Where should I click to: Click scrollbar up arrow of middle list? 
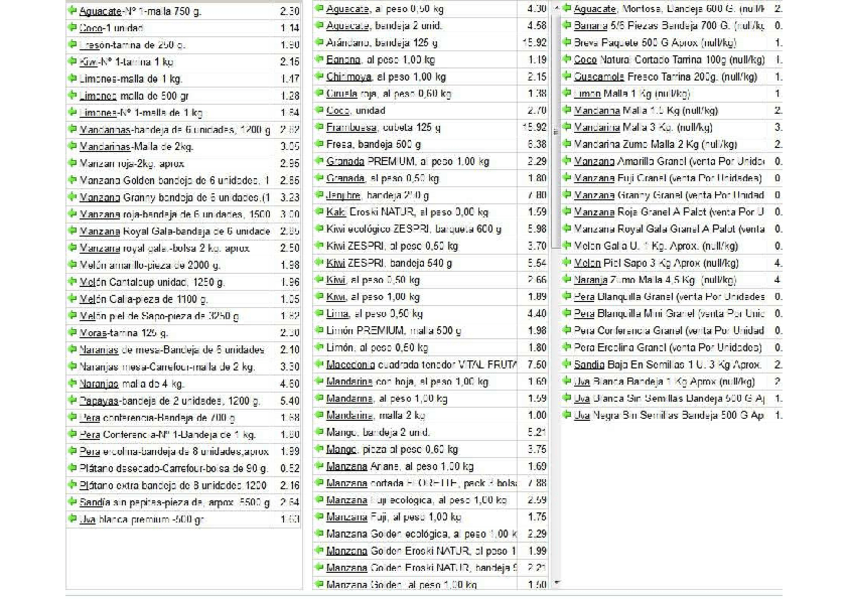point(556,8)
